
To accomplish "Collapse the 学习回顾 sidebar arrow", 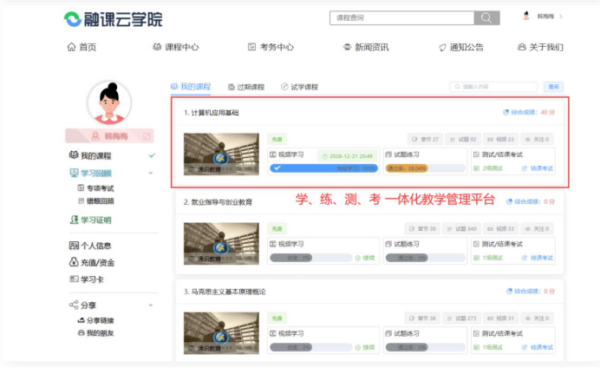I will pyautogui.click(x=151, y=173).
